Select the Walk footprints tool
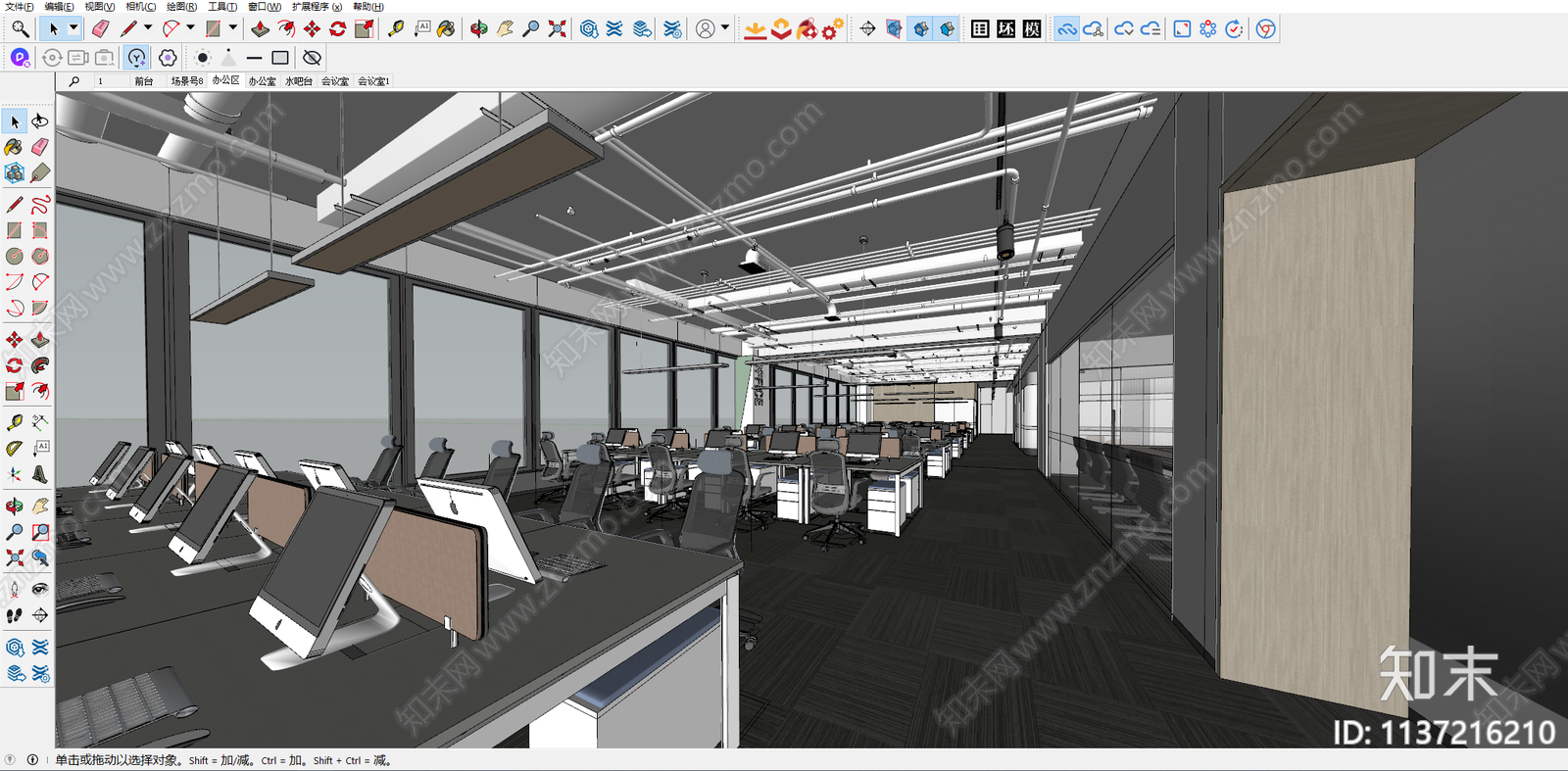This screenshot has width=1568, height=771. point(15,615)
